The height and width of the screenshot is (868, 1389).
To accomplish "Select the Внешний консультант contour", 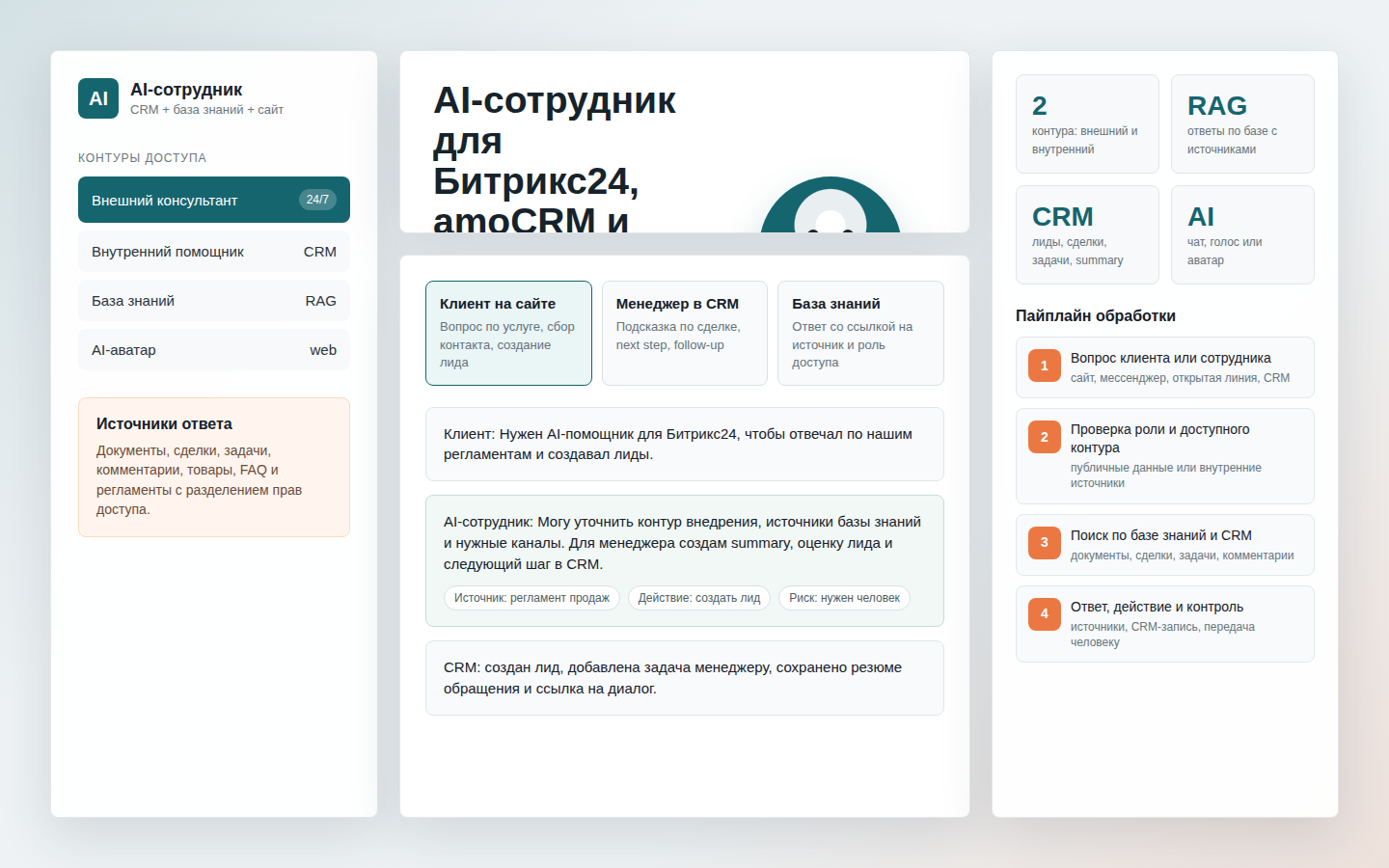I will pyautogui.click(x=214, y=200).
